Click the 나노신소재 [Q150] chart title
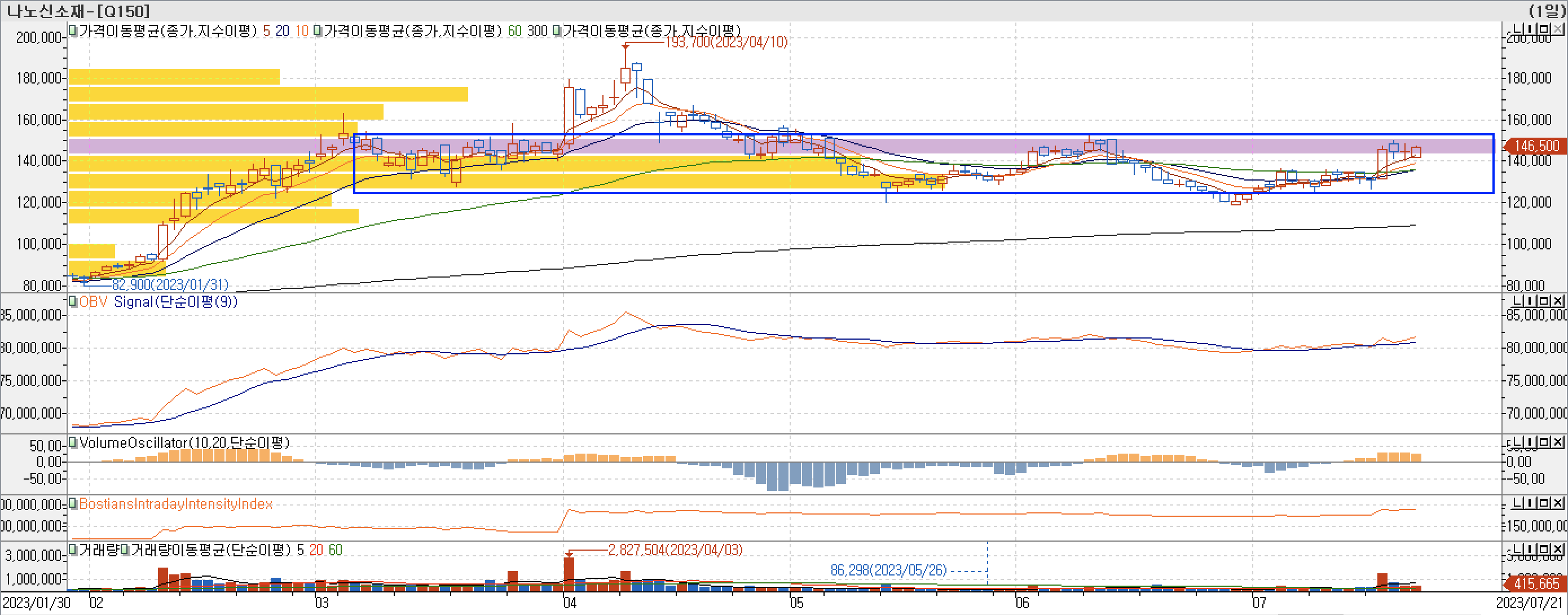 pos(78,11)
